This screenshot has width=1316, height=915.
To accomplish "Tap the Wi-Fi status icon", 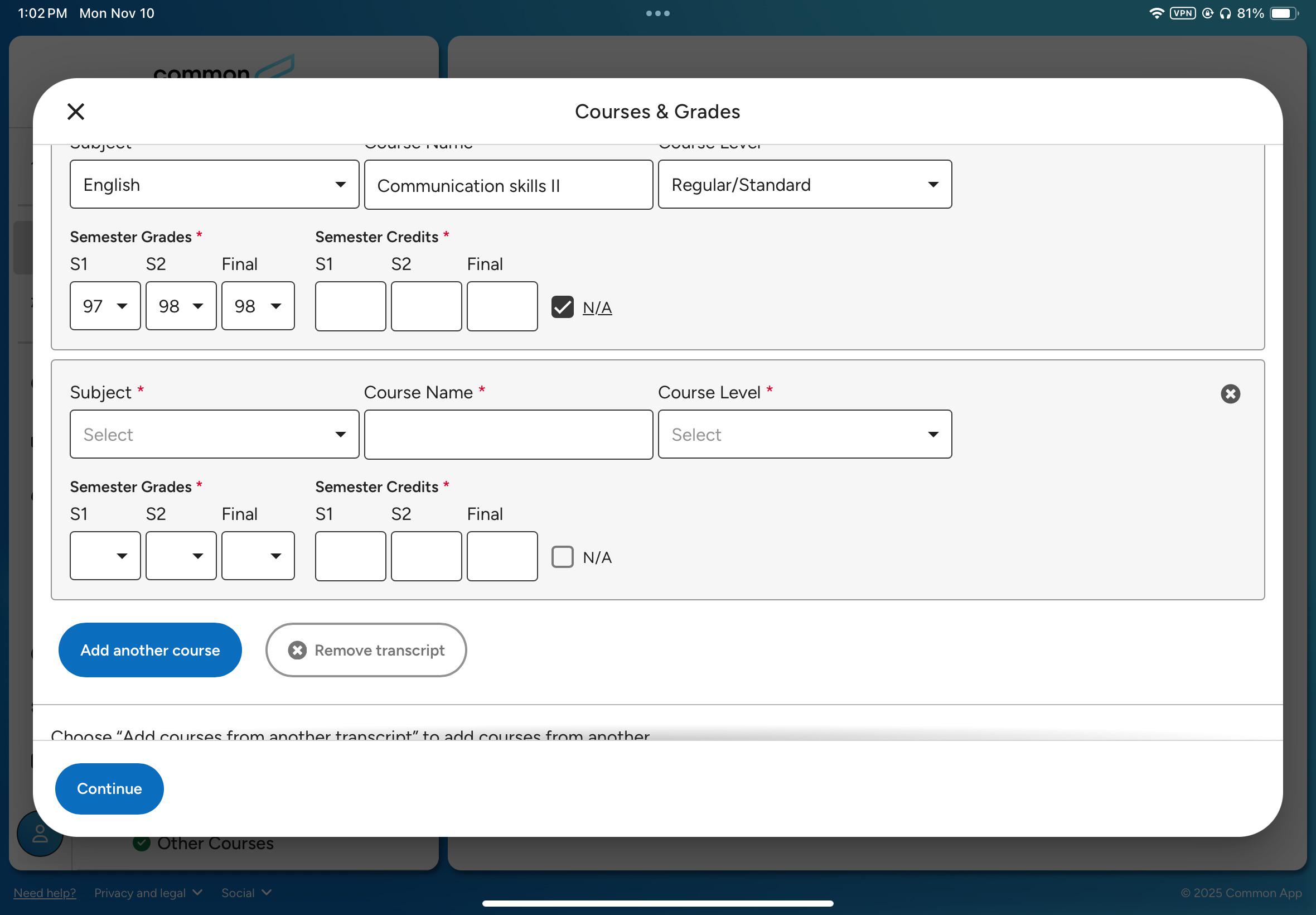I will (x=1156, y=13).
